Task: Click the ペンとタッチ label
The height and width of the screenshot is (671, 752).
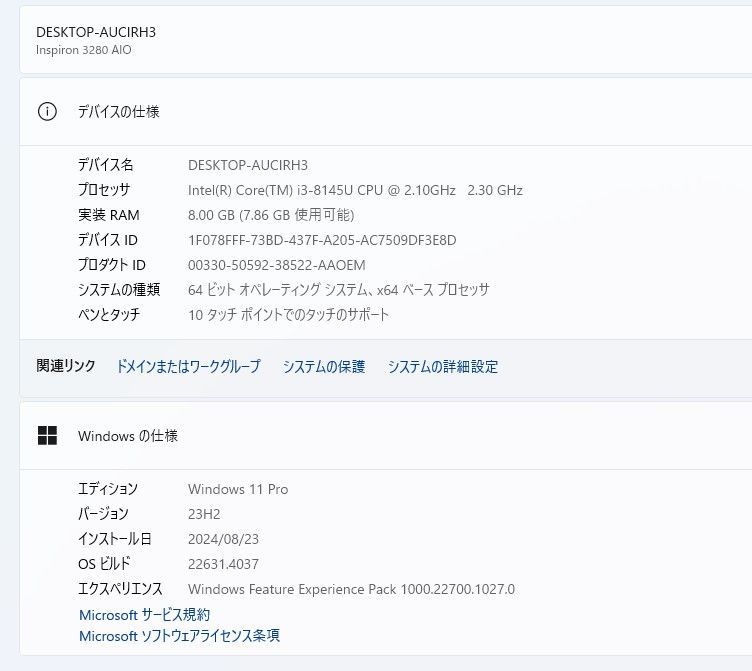Action: 109,315
